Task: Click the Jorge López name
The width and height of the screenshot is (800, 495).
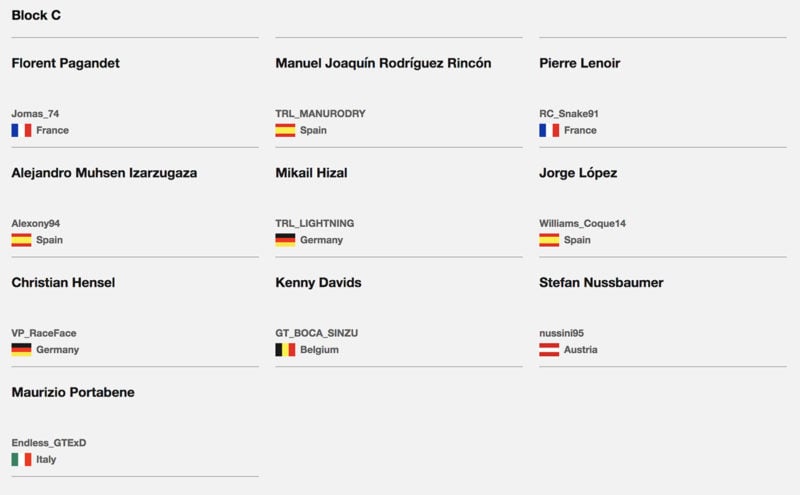Action: click(578, 173)
